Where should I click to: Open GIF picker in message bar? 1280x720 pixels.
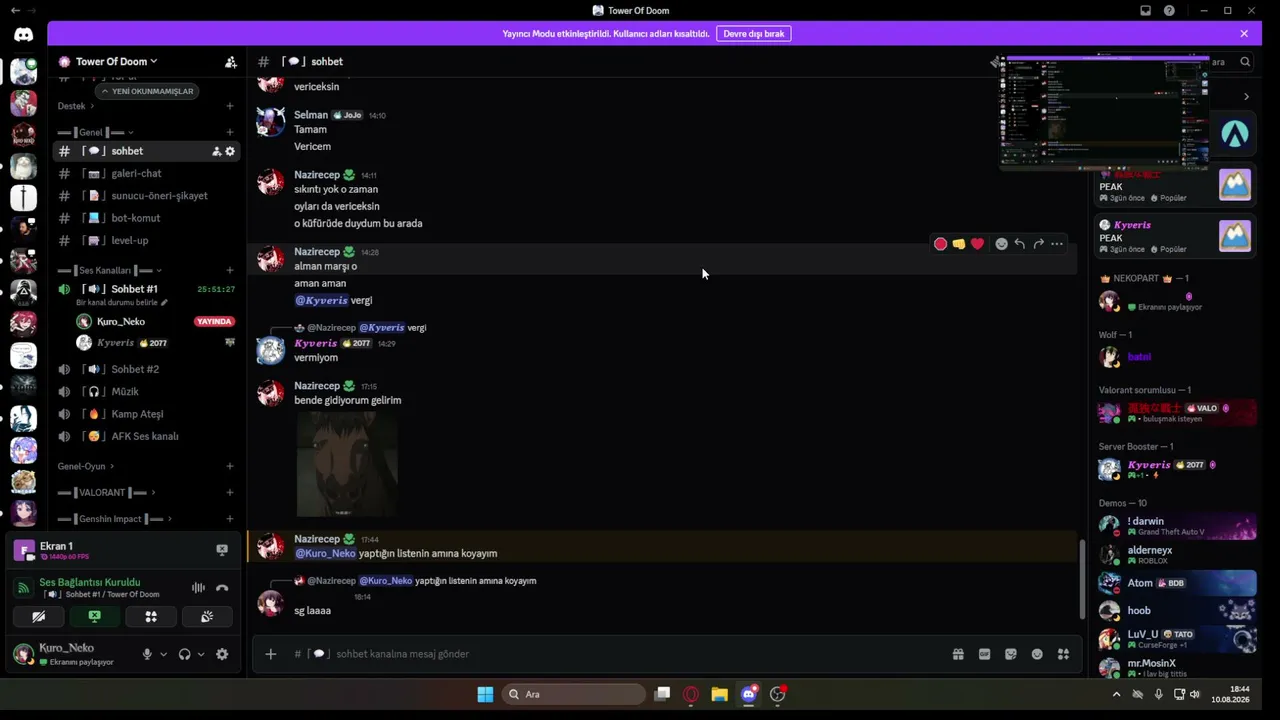pos(985,654)
